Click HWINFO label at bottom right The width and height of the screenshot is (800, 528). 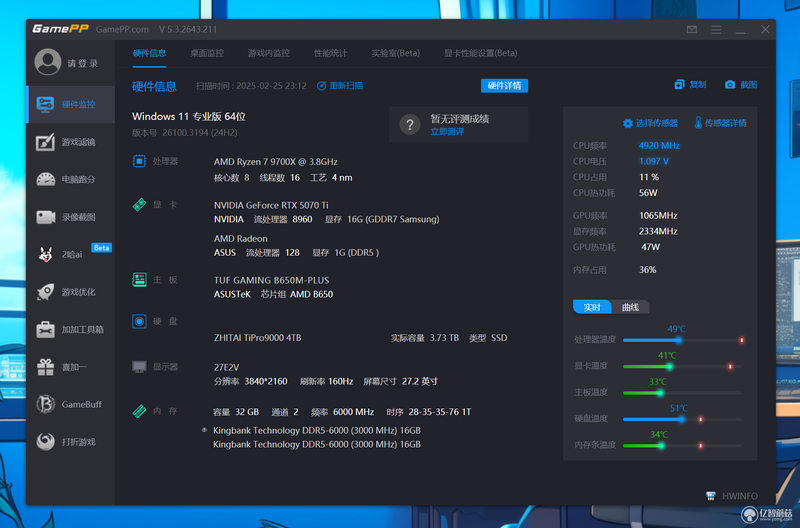tap(740, 496)
